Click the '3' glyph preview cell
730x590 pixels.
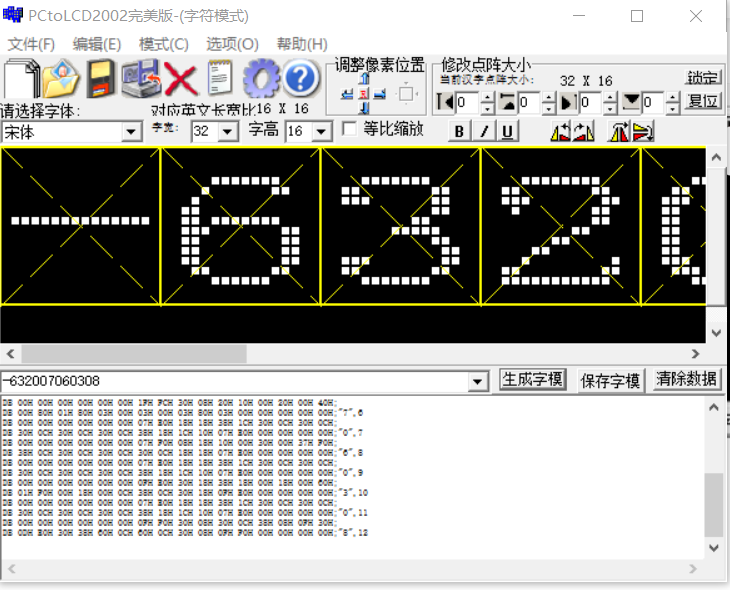coord(401,226)
